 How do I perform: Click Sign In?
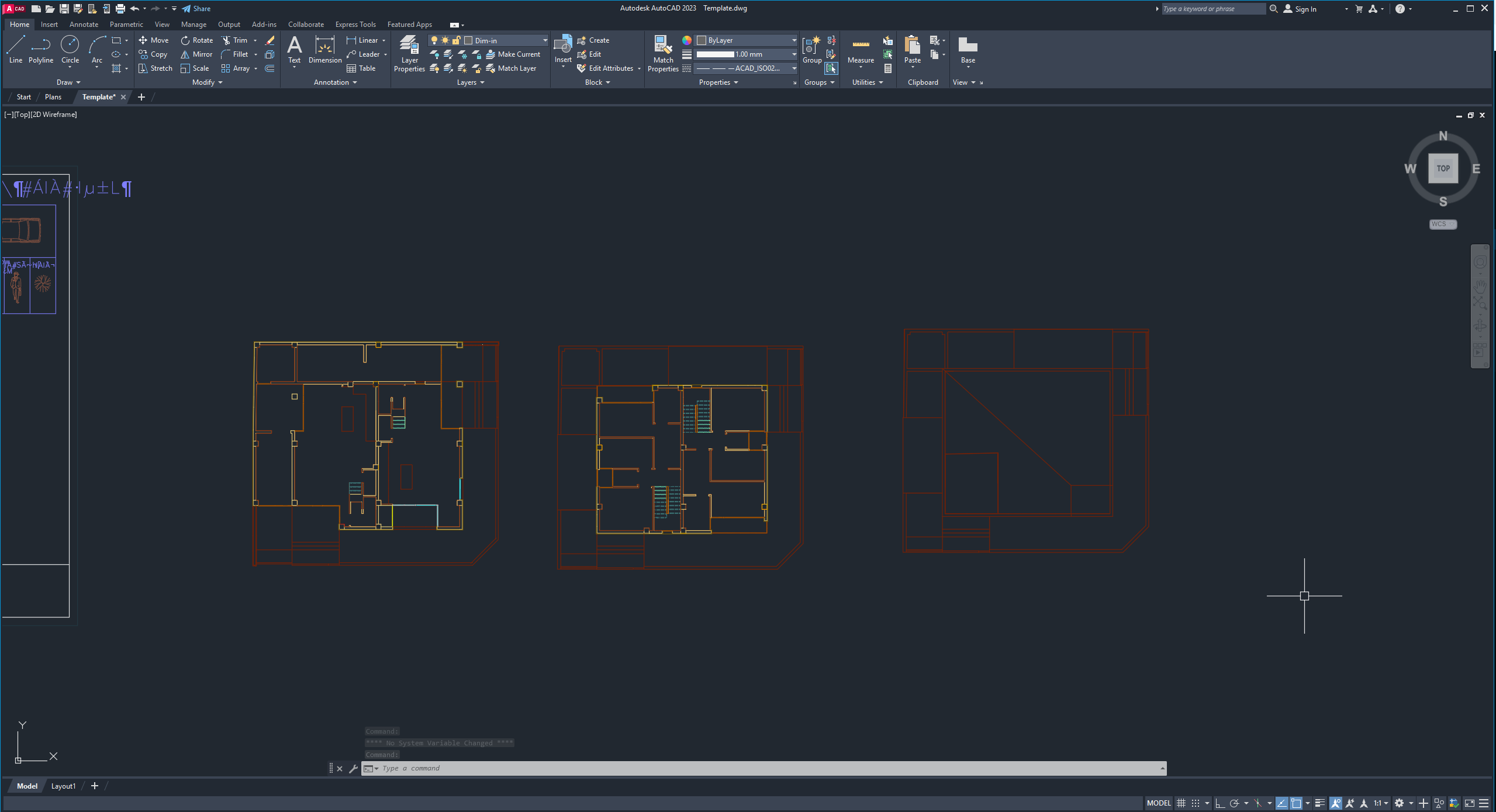(1300, 9)
